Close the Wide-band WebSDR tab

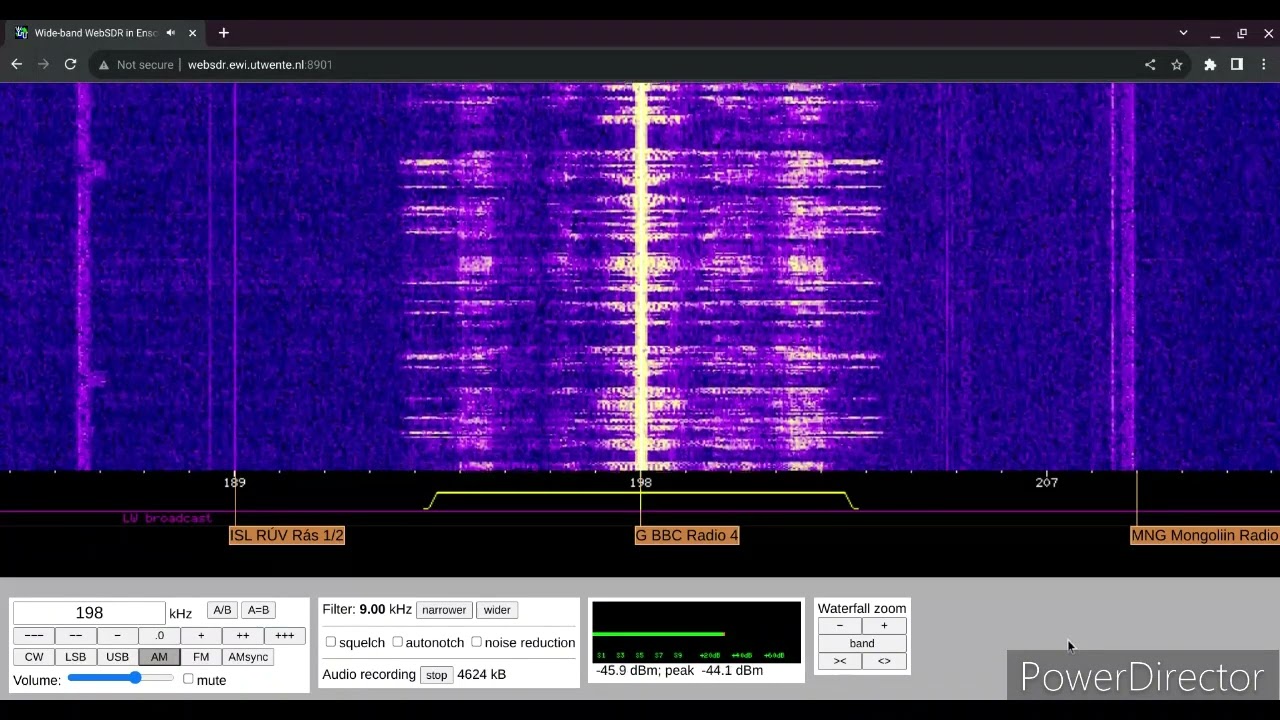coord(192,33)
